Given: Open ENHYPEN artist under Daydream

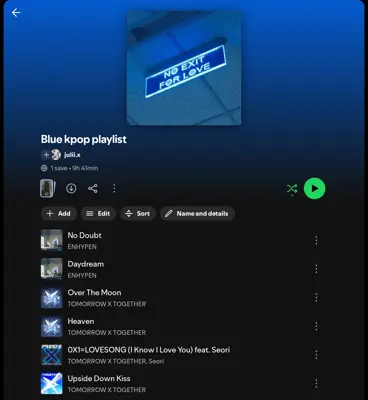Looking at the screenshot, I should point(82,276).
